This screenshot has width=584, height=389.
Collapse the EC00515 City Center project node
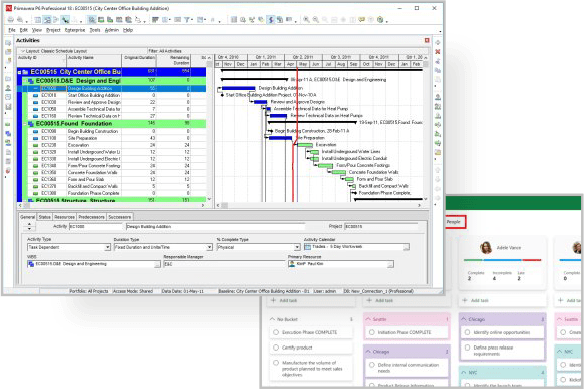click(19, 72)
